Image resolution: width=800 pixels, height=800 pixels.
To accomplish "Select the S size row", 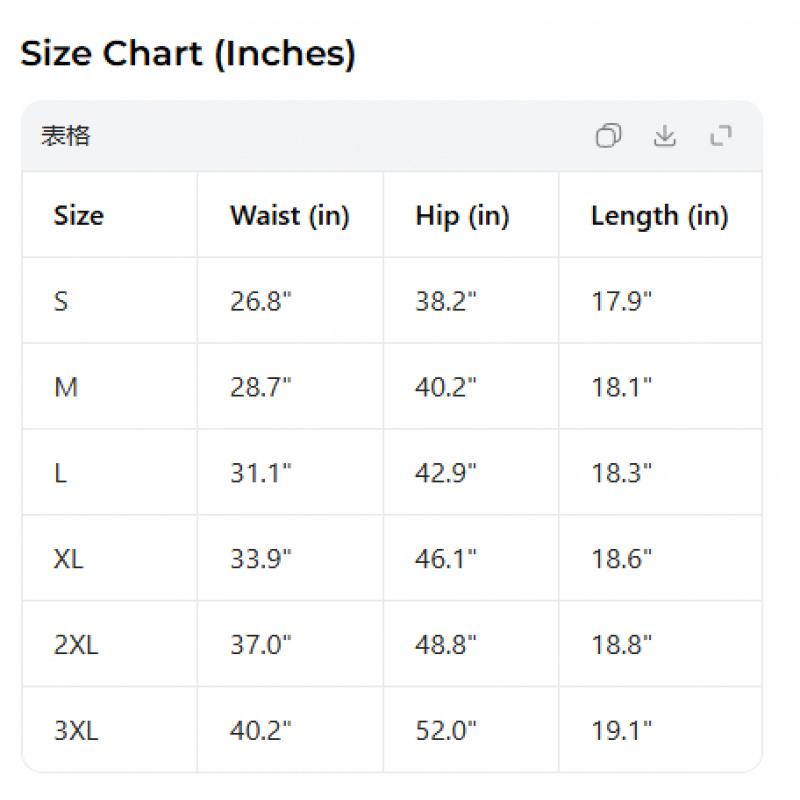I will (x=61, y=300).
